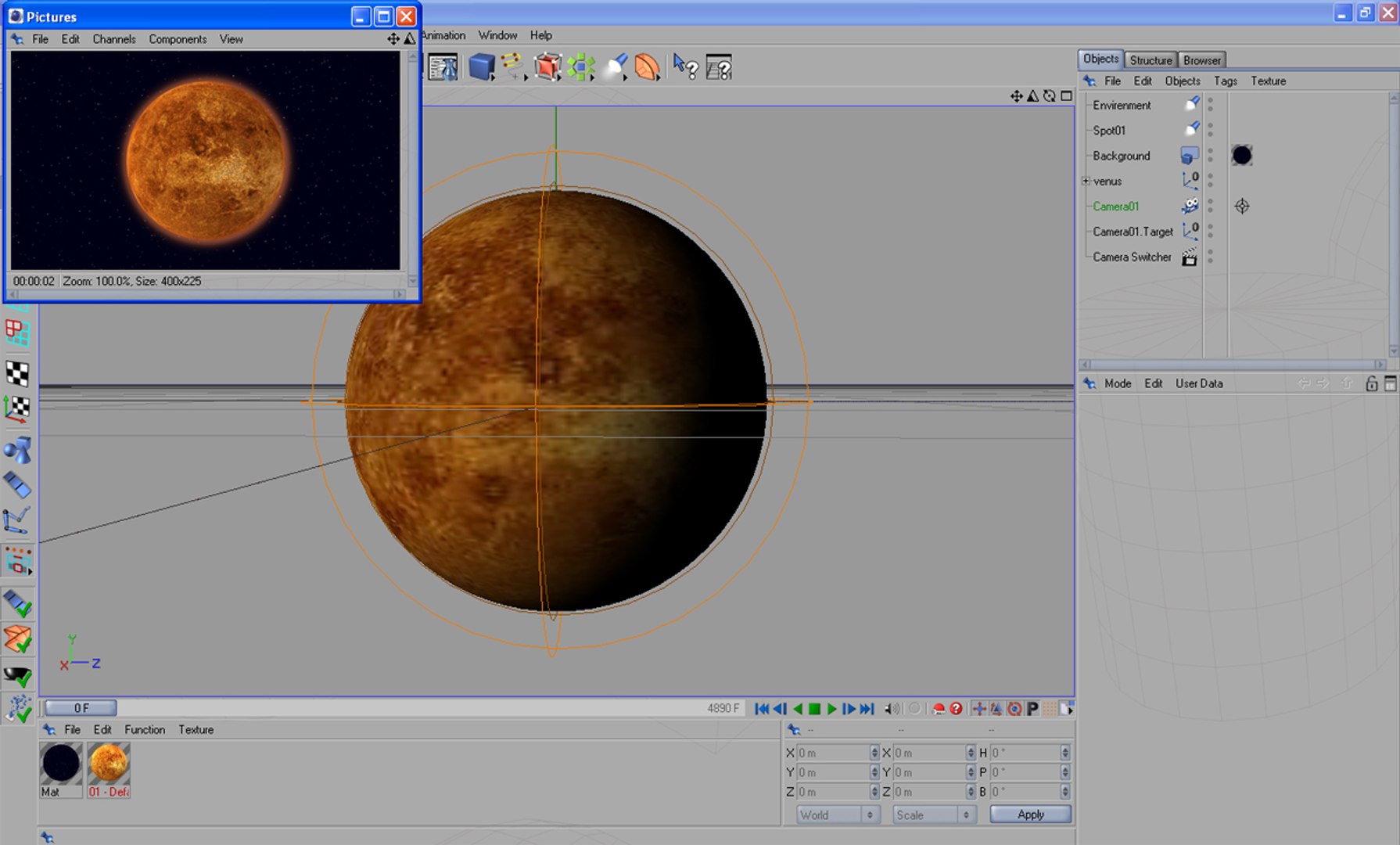Open cube primitive flyout arrow

pyautogui.click(x=493, y=77)
